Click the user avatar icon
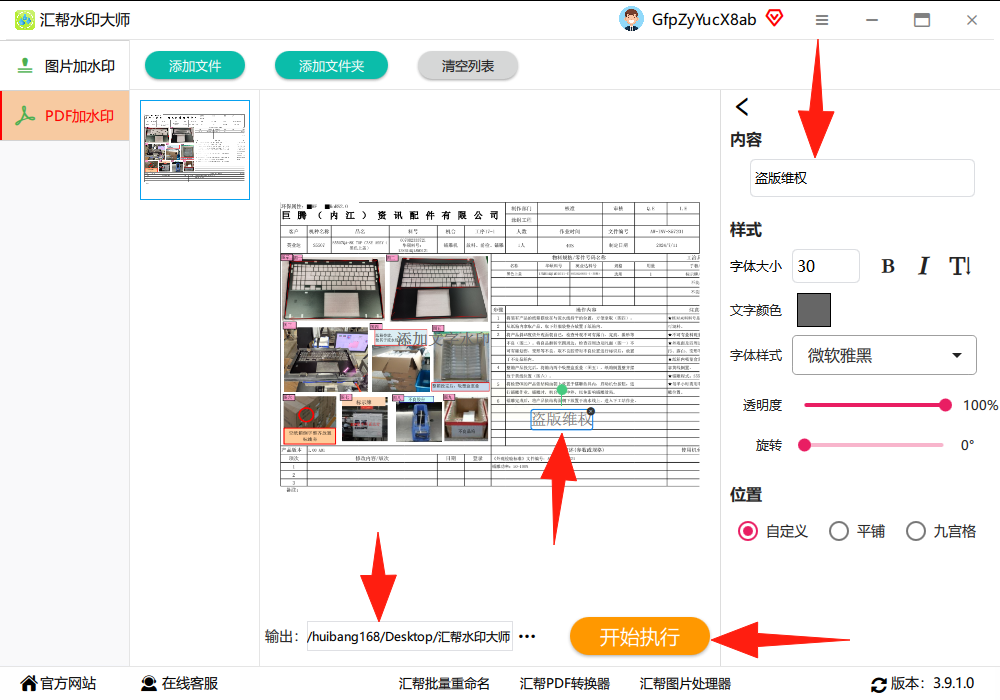 click(x=631, y=19)
